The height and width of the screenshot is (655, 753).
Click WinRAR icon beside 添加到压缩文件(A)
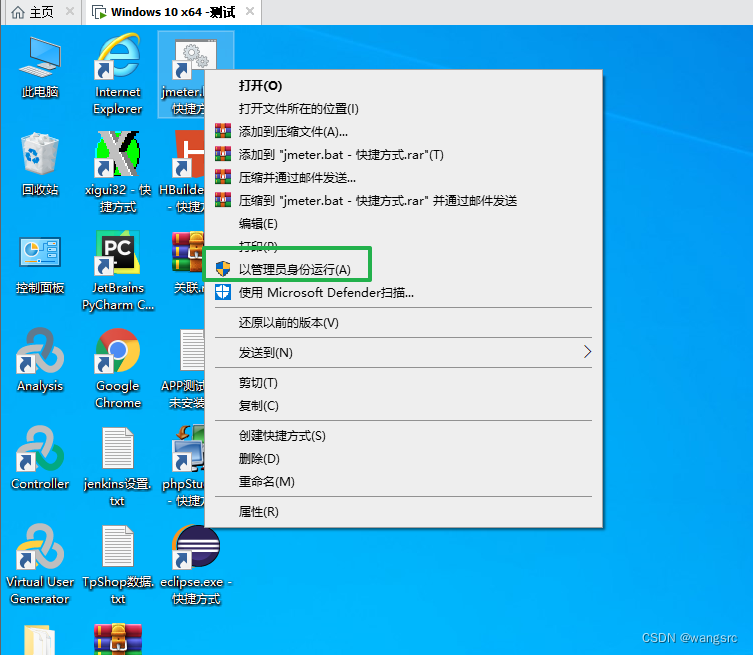(x=223, y=131)
